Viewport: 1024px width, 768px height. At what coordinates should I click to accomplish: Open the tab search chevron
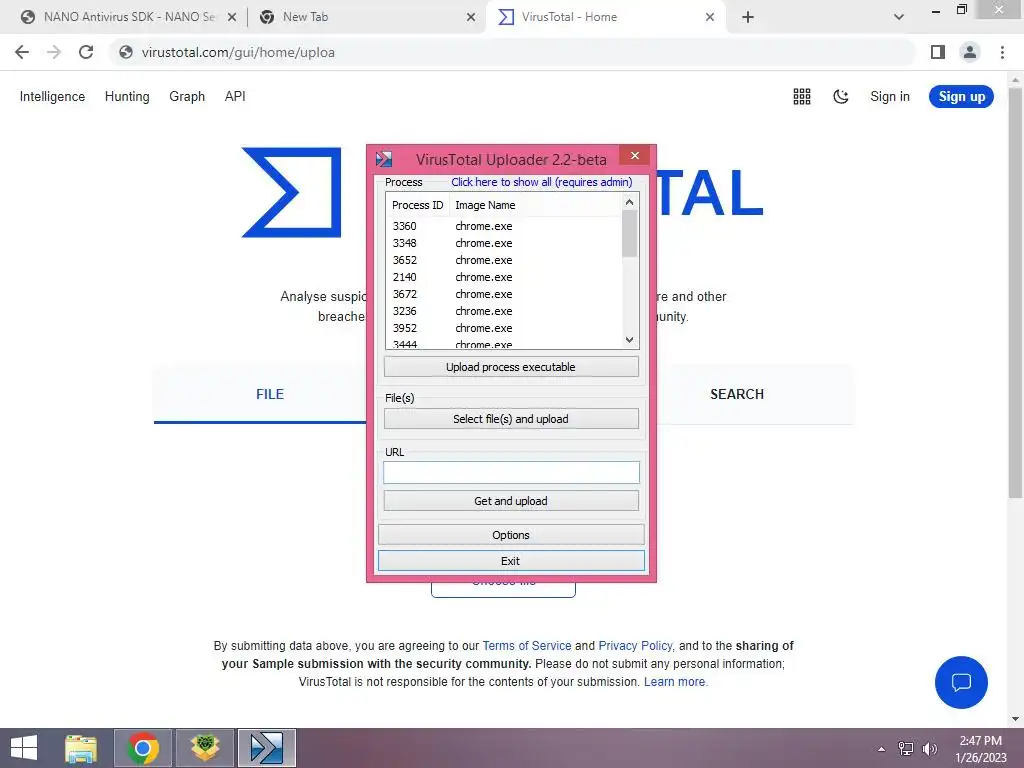(899, 17)
